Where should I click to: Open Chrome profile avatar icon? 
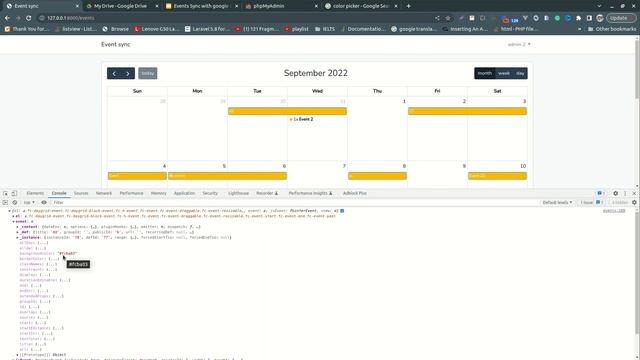pos(600,18)
